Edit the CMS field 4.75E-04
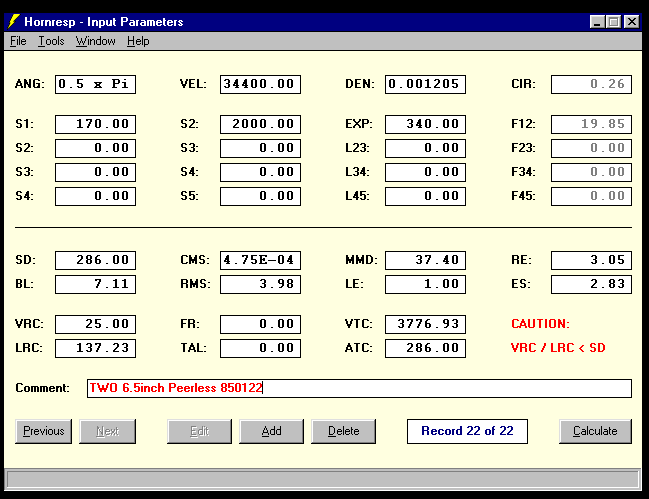 point(260,260)
